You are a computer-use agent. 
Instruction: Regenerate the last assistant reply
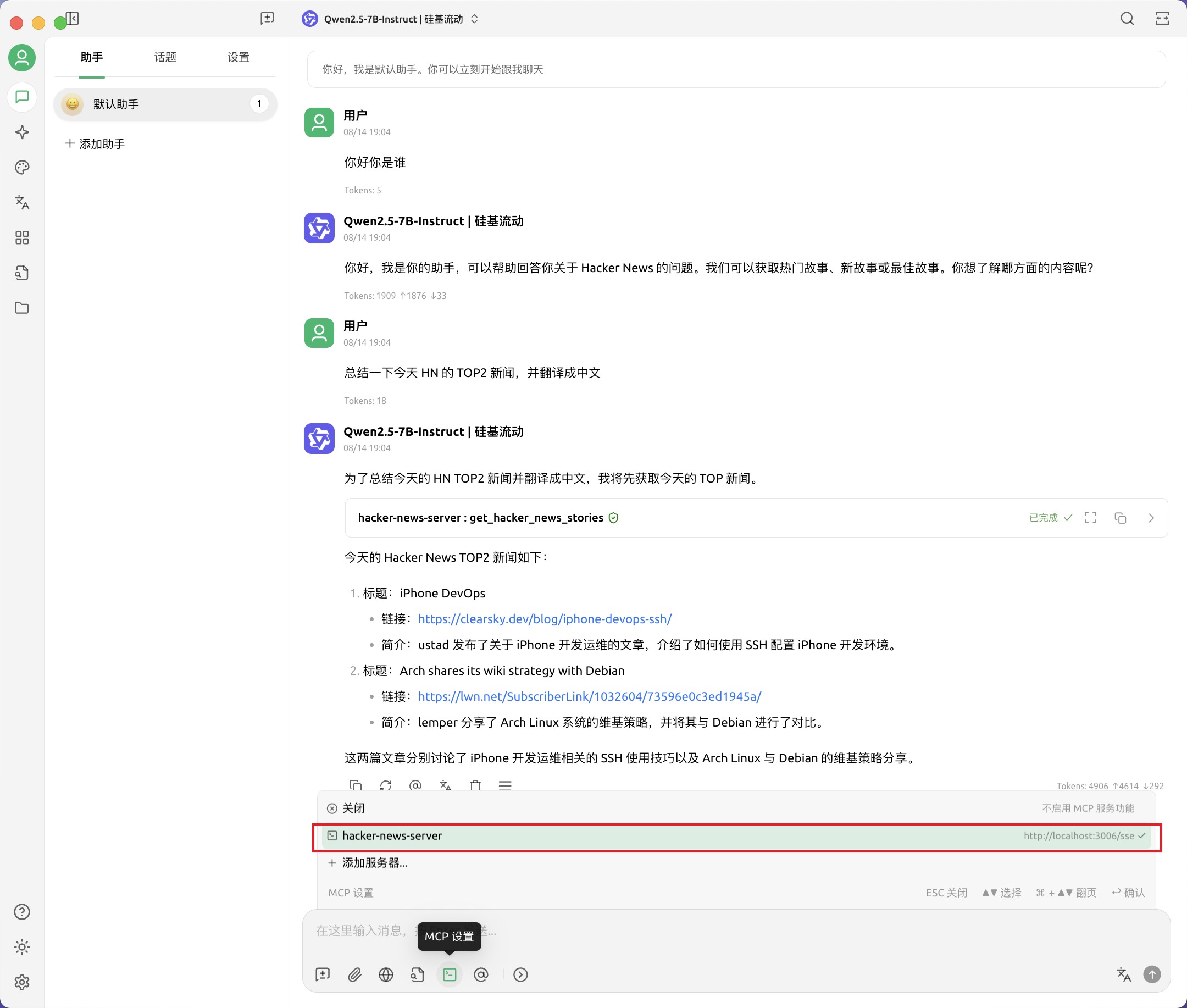[x=386, y=785]
